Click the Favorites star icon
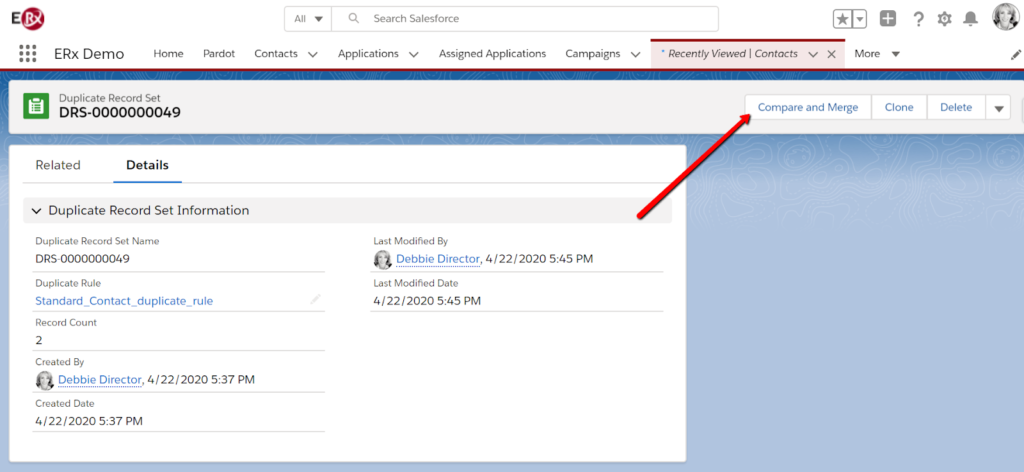Image resolution: width=1024 pixels, height=472 pixels. click(x=844, y=19)
